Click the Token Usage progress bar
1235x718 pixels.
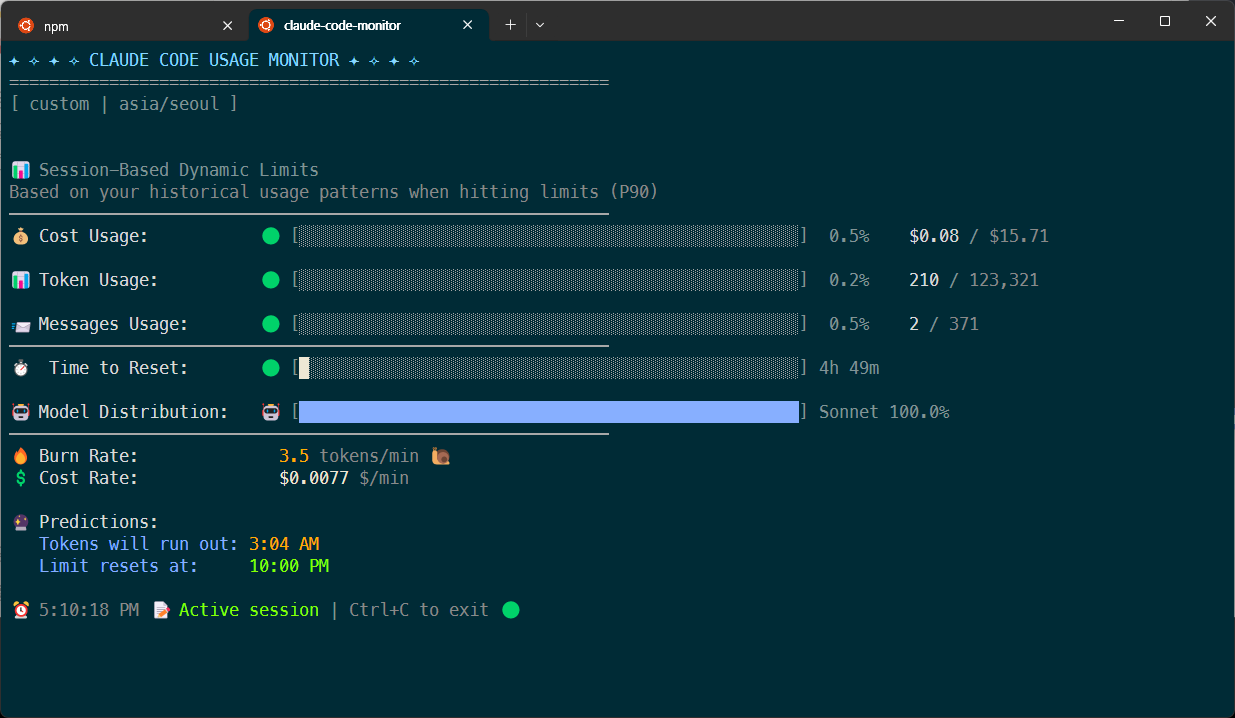click(x=549, y=281)
